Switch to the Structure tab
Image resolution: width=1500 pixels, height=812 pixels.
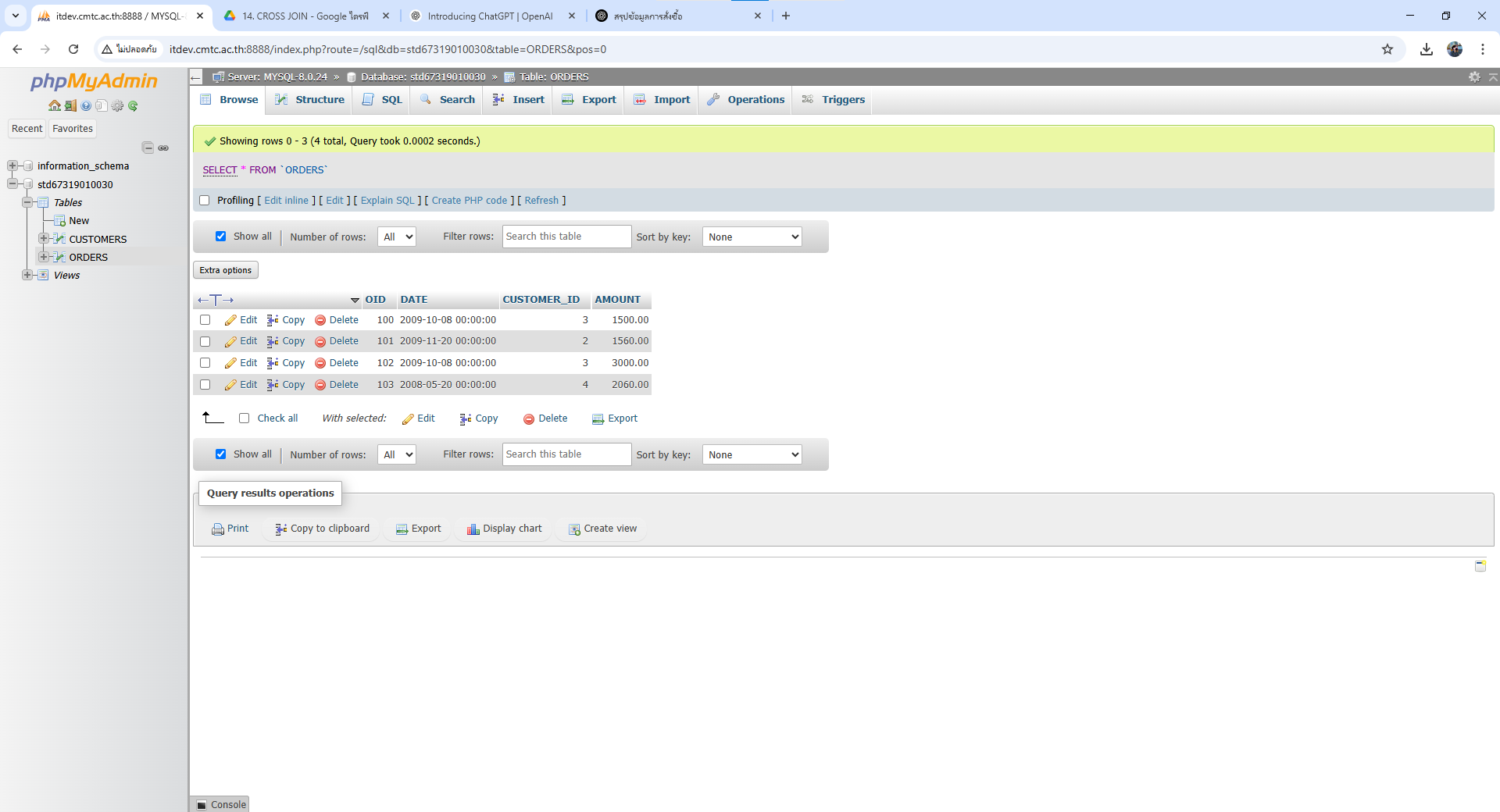310,100
